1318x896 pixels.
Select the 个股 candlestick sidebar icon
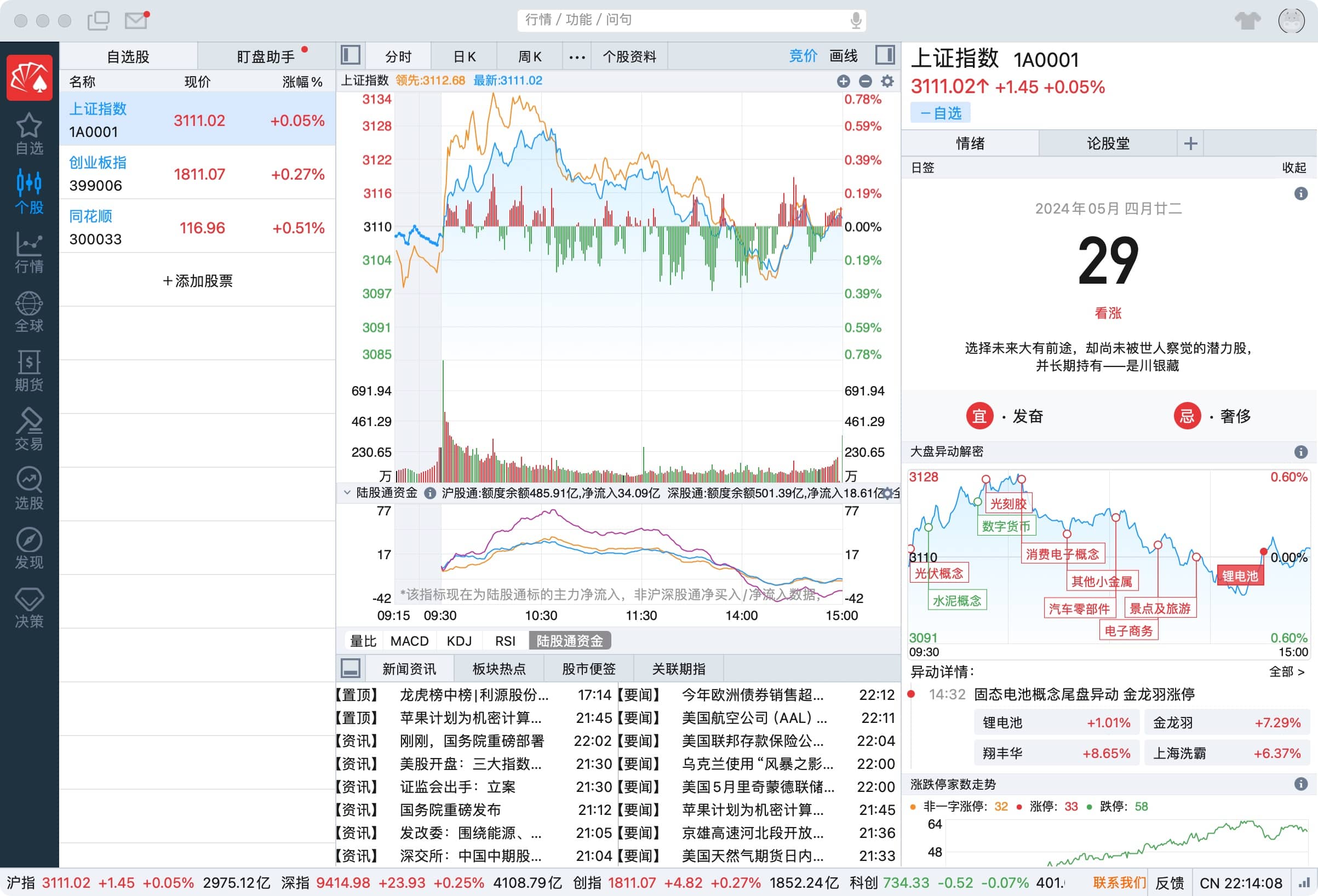pyautogui.click(x=29, y=192)
